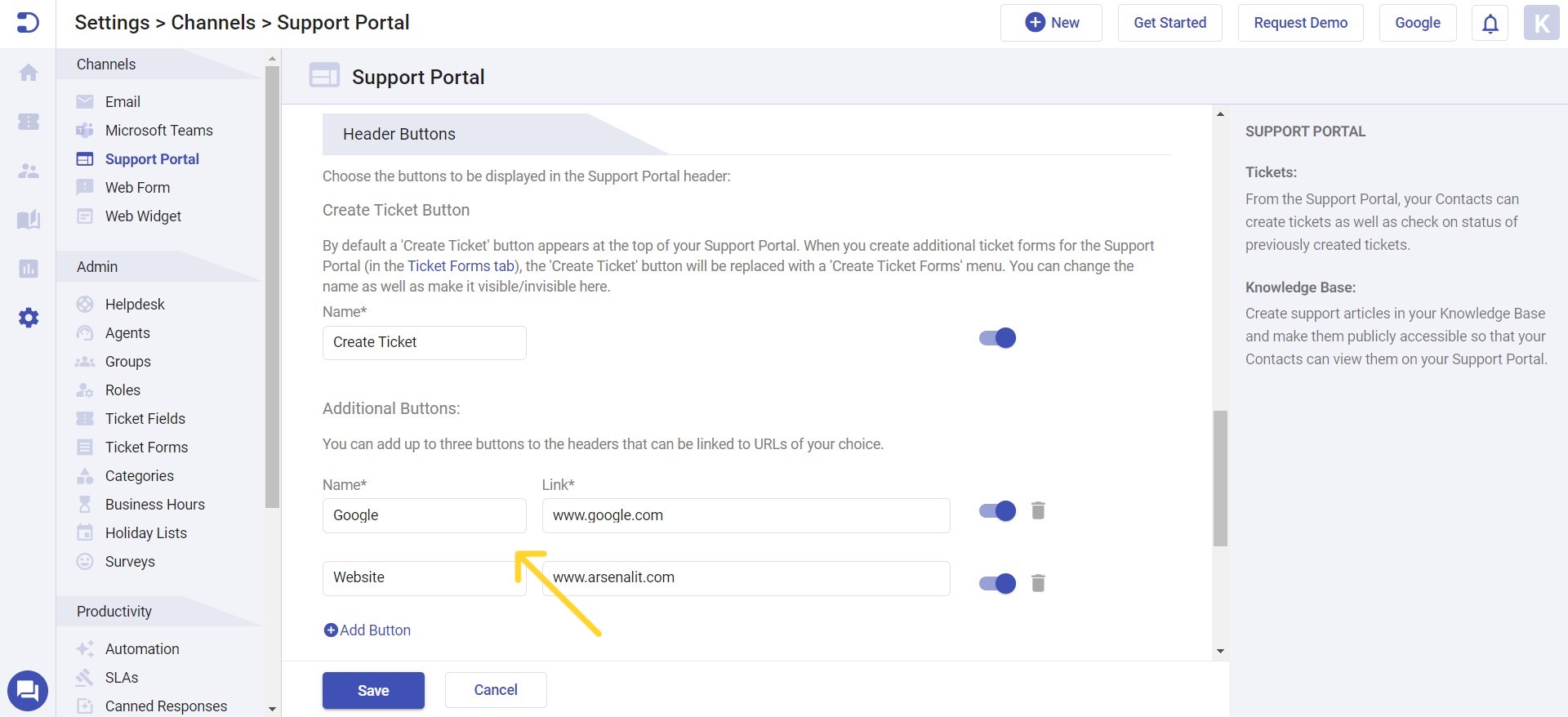Click the www.arsenalit.com link field
Image resolution: width=1568 pixels, height=717 pixels.
(x=746, y=578)
